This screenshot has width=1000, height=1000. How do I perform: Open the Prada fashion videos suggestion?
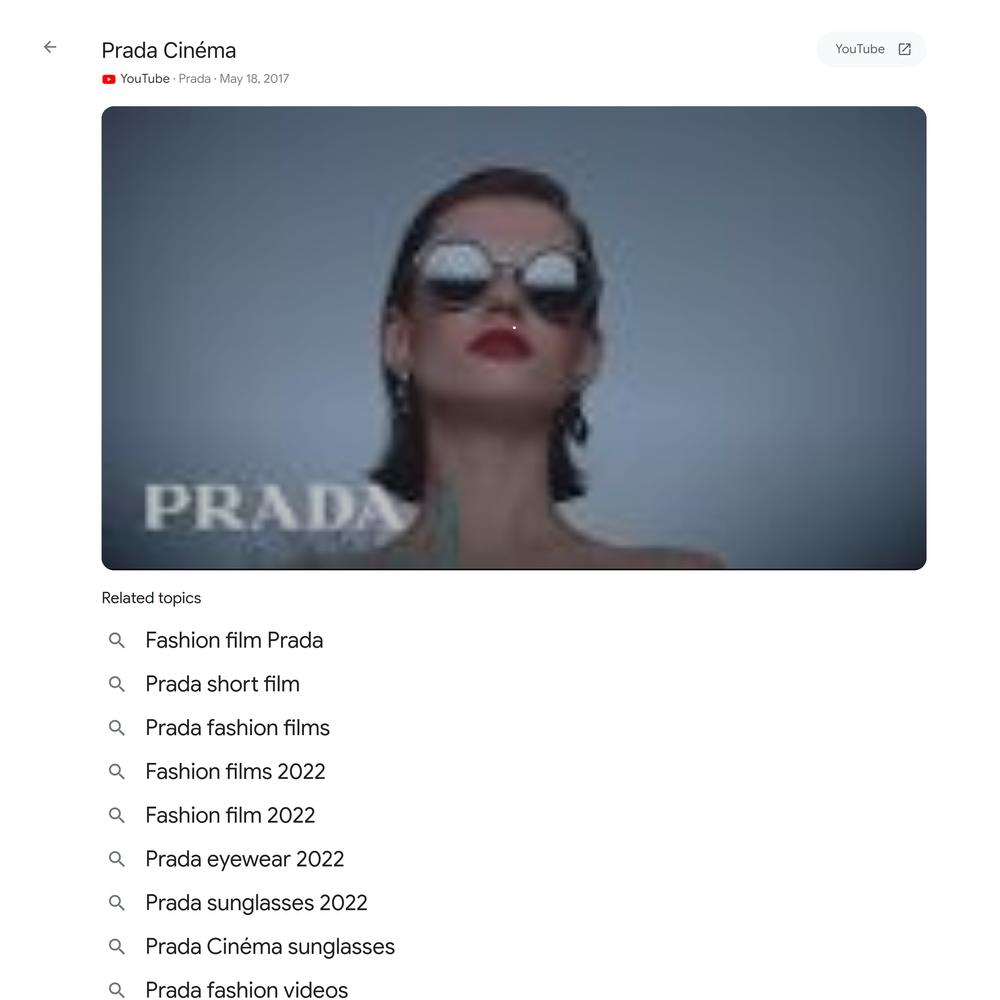[x=247, y=989]
